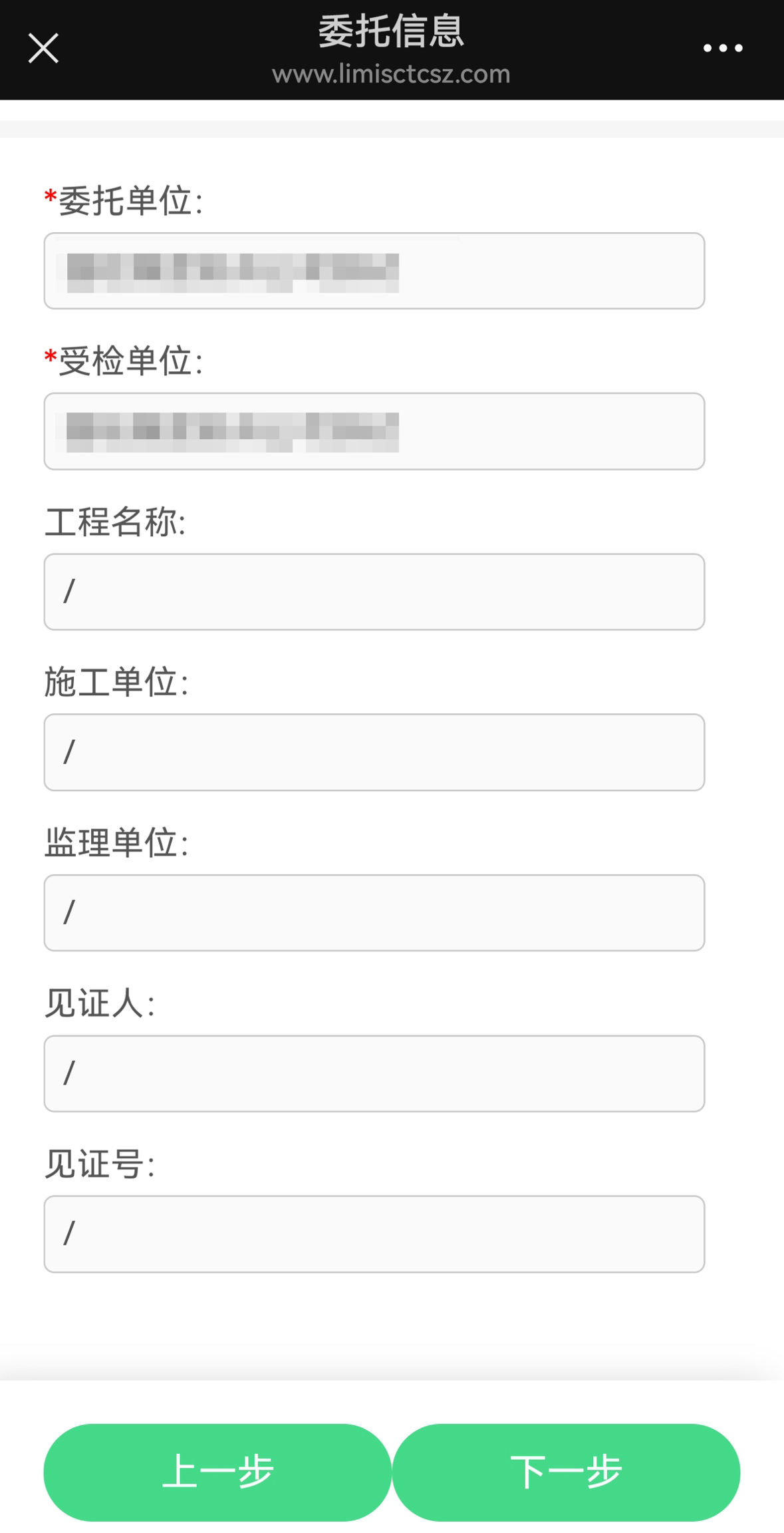This screenshot has height=1533, width=784.
Task: Click the 见证人 input field
Action: [374, 1073]
